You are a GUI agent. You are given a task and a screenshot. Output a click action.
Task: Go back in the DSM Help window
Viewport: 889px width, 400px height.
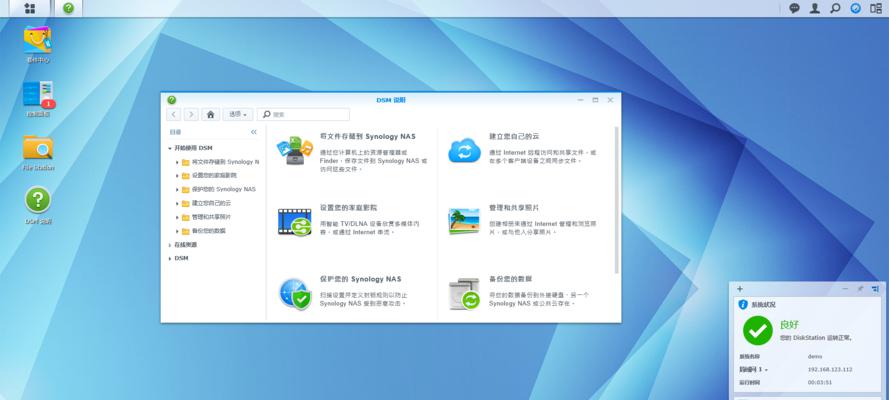click(x=173, y=114)
